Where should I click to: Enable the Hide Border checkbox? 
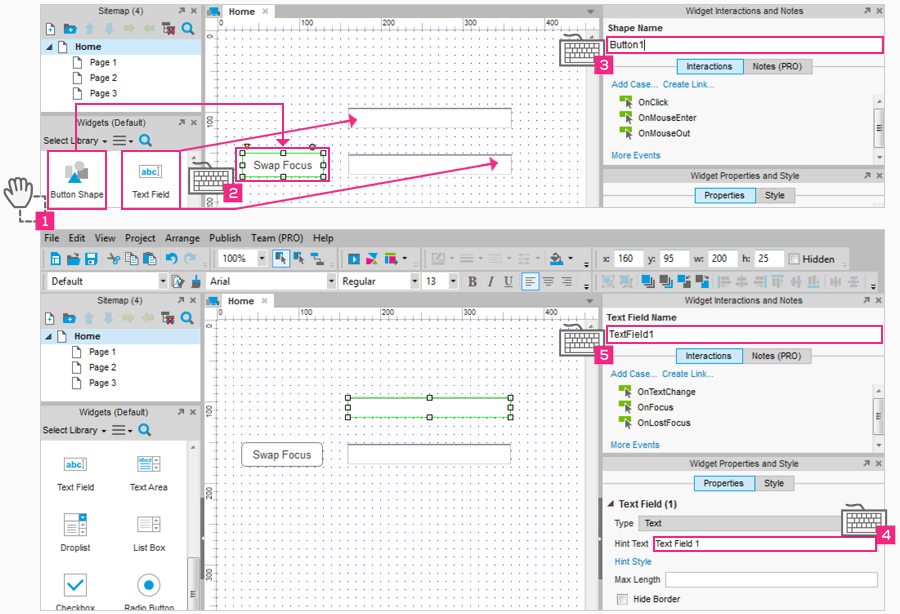(x=622, y=599)
